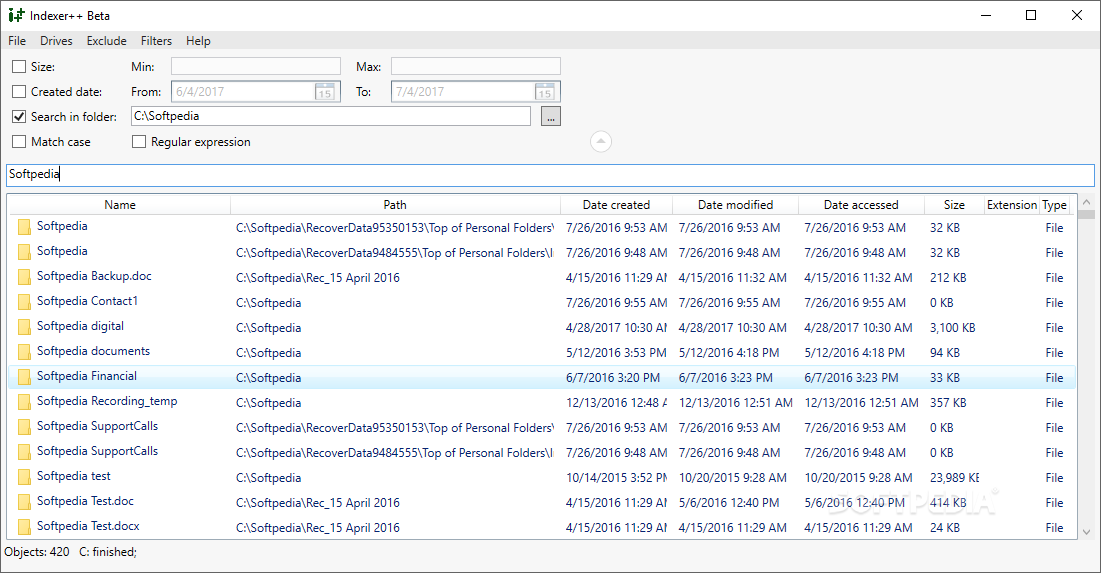
Task: Click the 6/7/2016 3:20 PM date created cell
Action: coord(613,378)
